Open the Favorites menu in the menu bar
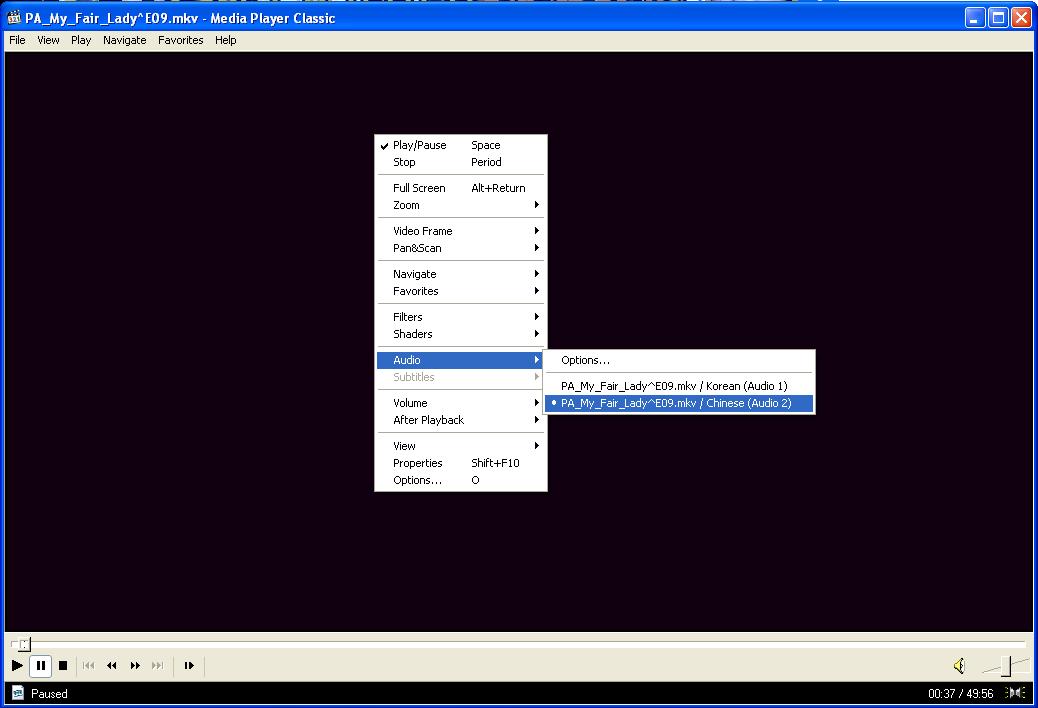The width and height of the screenshot is (1038, 708). [x=181, y=40]
